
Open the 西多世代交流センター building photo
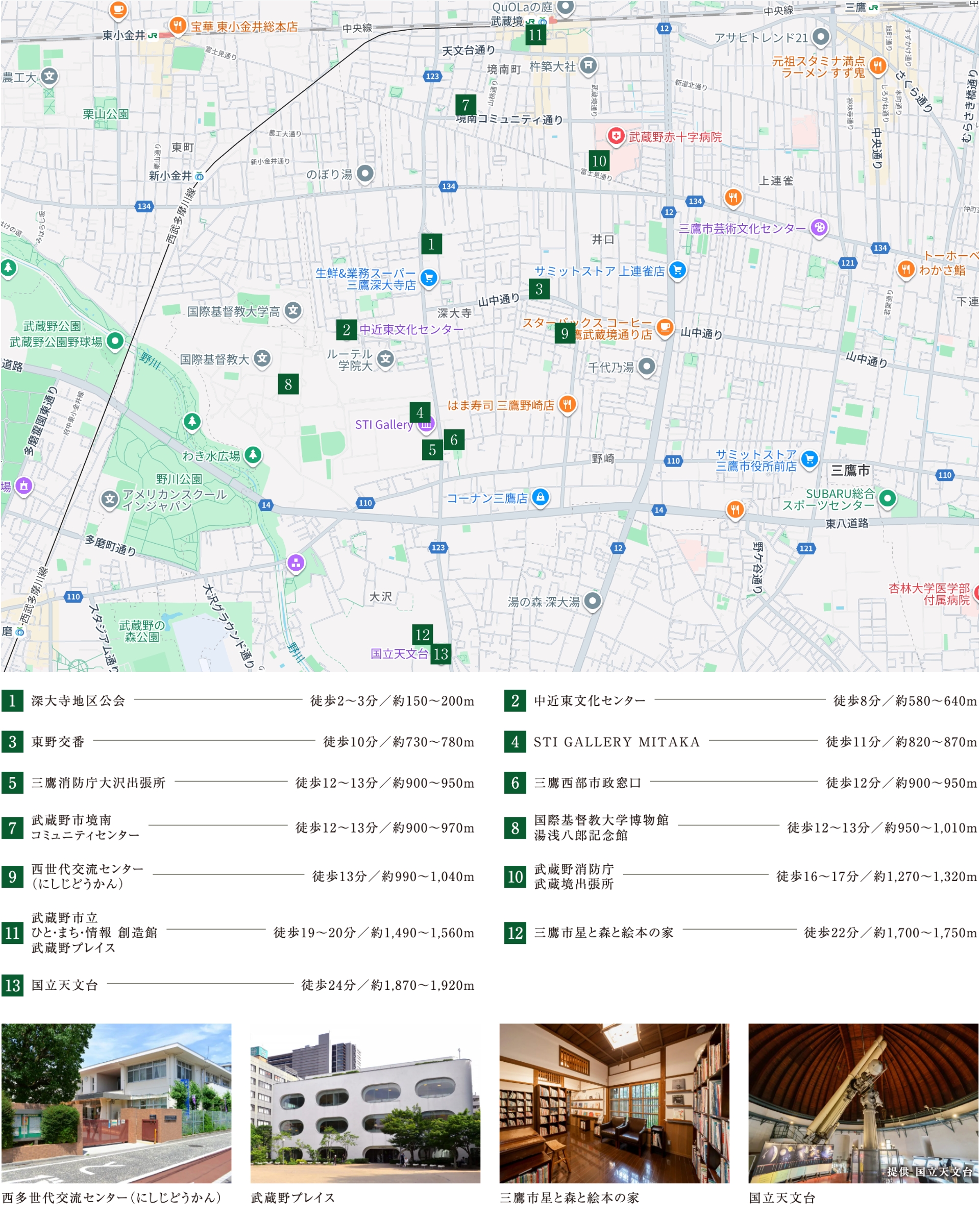116,1103
